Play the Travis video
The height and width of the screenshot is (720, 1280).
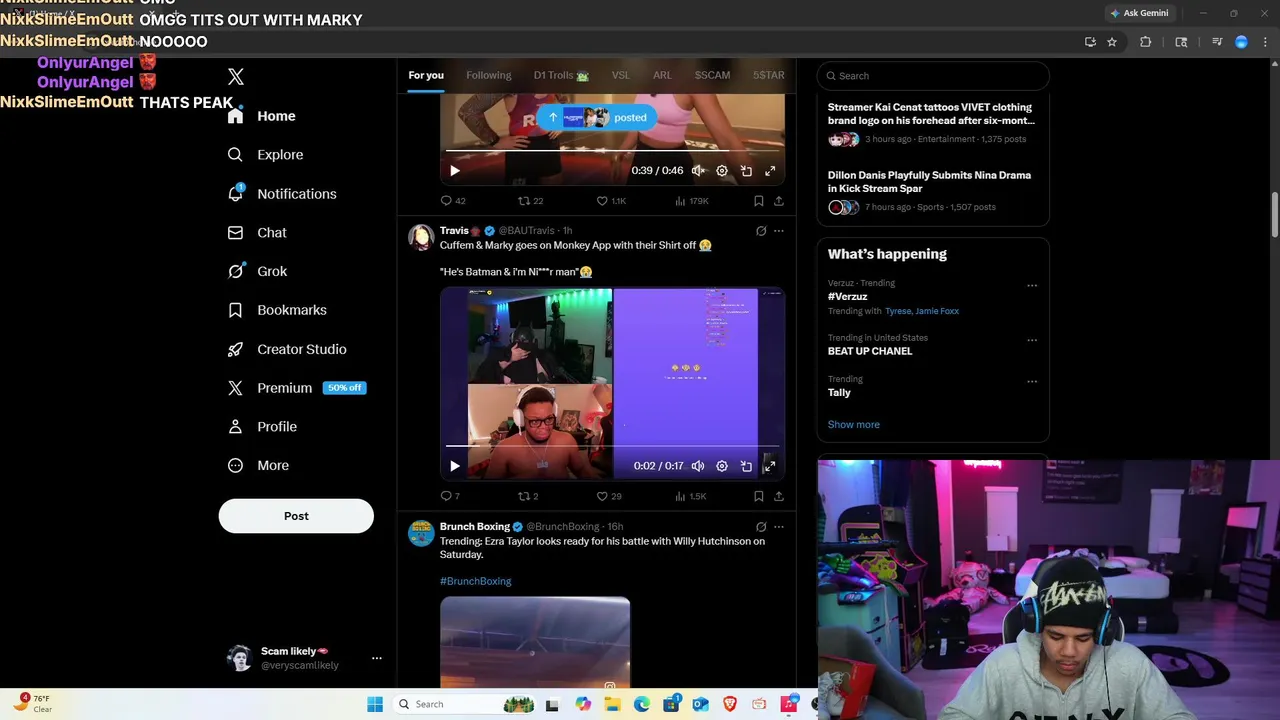[455, 466]
